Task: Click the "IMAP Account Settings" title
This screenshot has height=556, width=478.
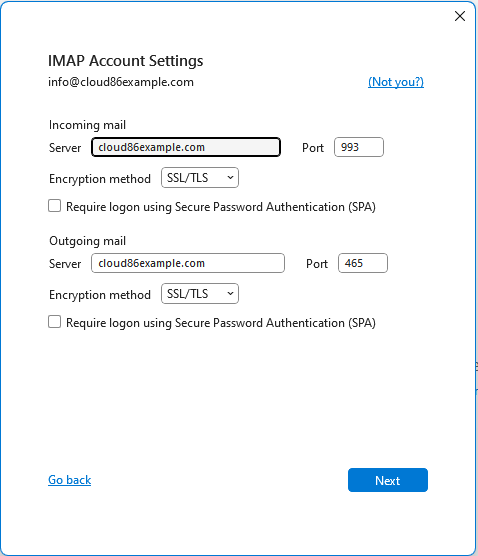Action: click(126, 61)
